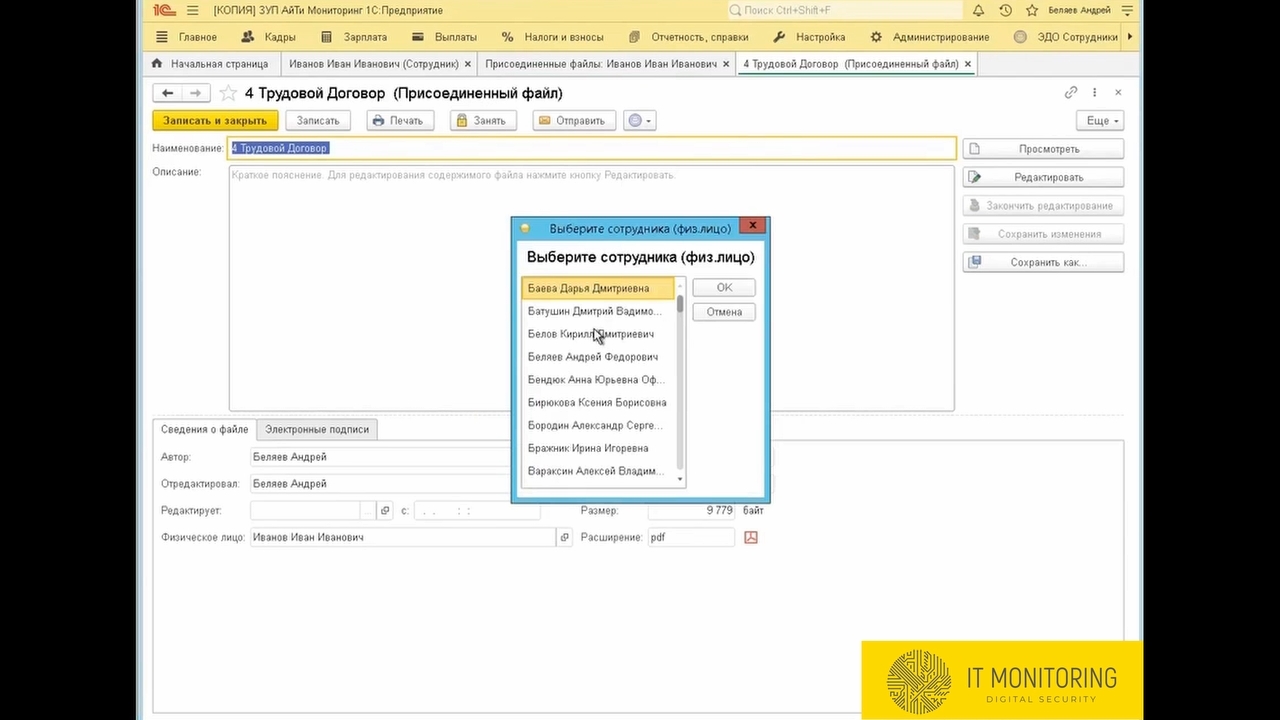Open the Редактирует selection ellipsis button

click(367, 510)
